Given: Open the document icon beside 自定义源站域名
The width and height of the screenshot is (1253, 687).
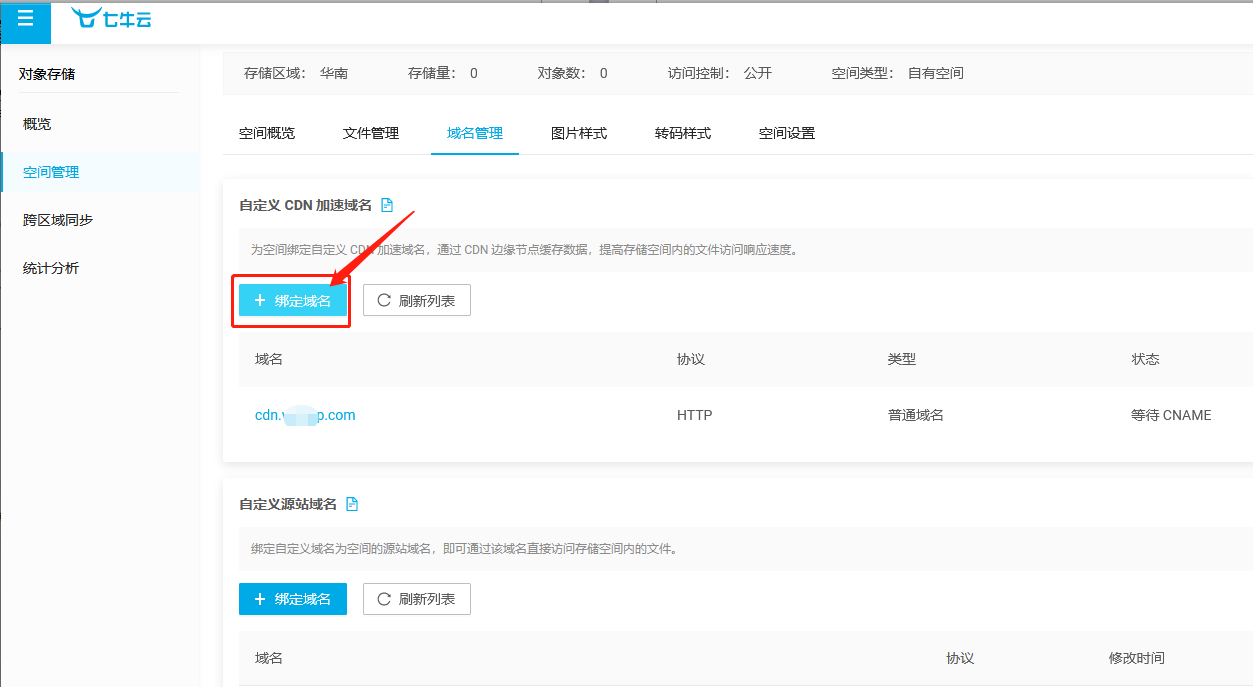Looking at the screenshot, I should tap(352, 505).
